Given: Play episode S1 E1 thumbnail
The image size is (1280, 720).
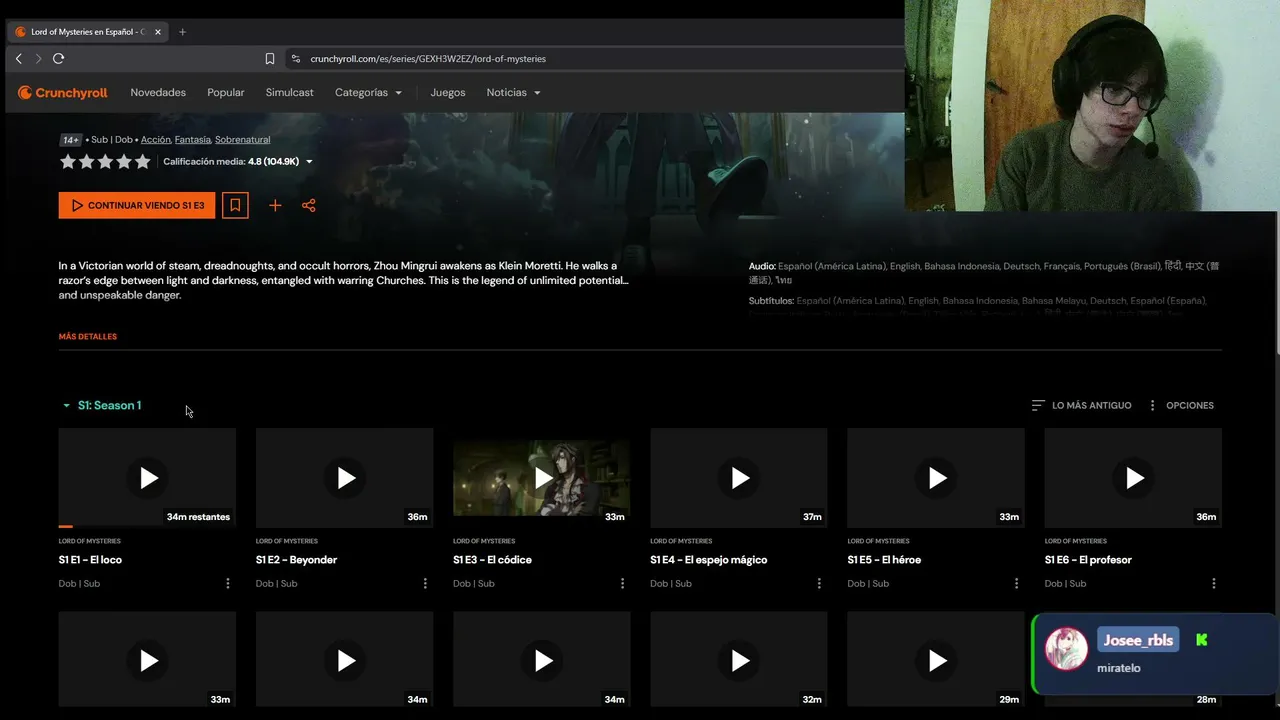Looking at the screenshot, I should [x=147, y=478].
